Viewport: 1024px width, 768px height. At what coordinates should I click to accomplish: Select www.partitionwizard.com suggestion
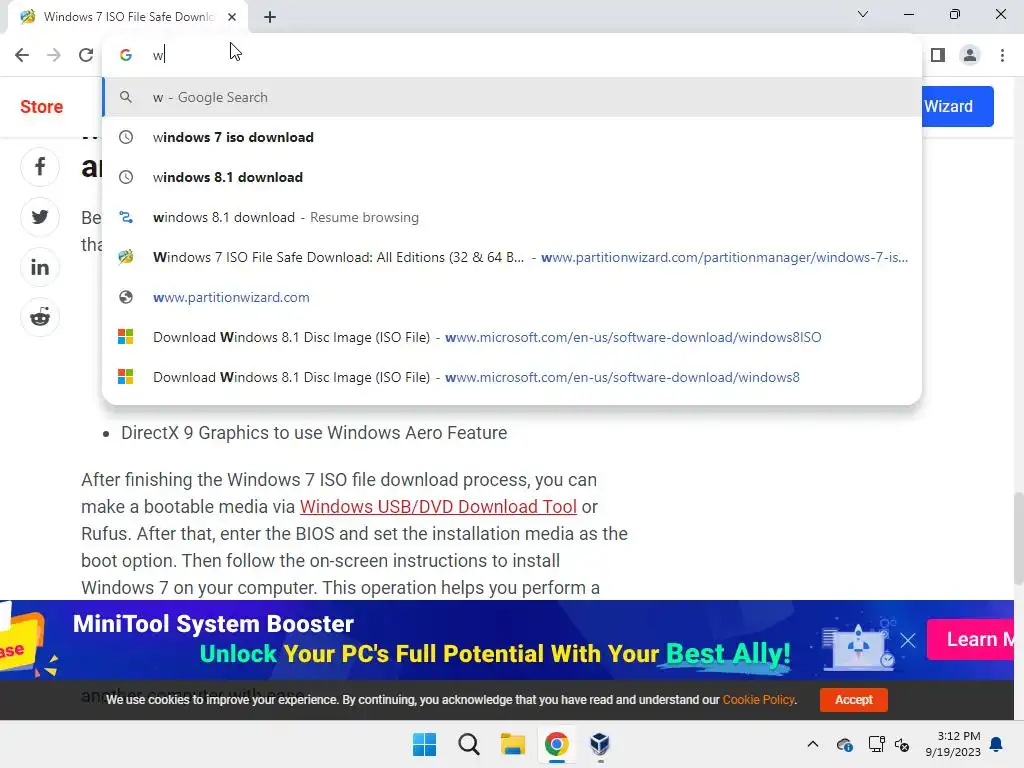[x=512, y=297]
